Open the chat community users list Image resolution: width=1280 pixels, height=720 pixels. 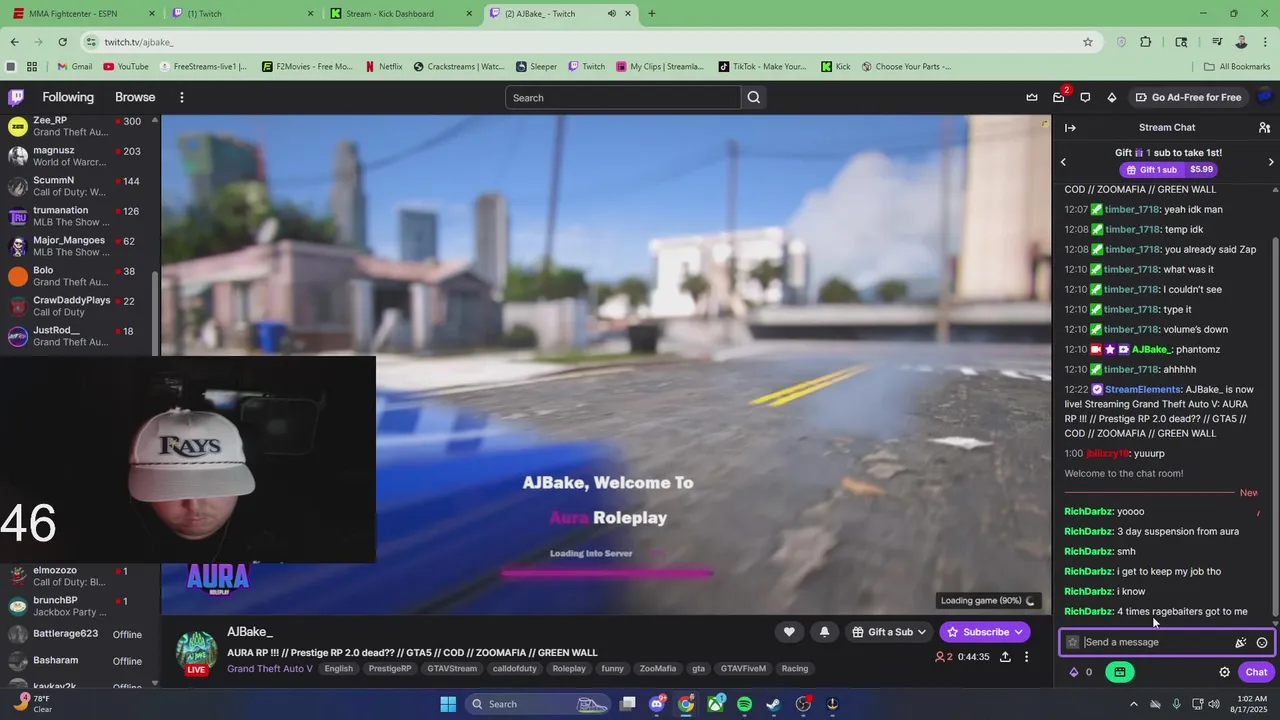(x=1264, y=127)
